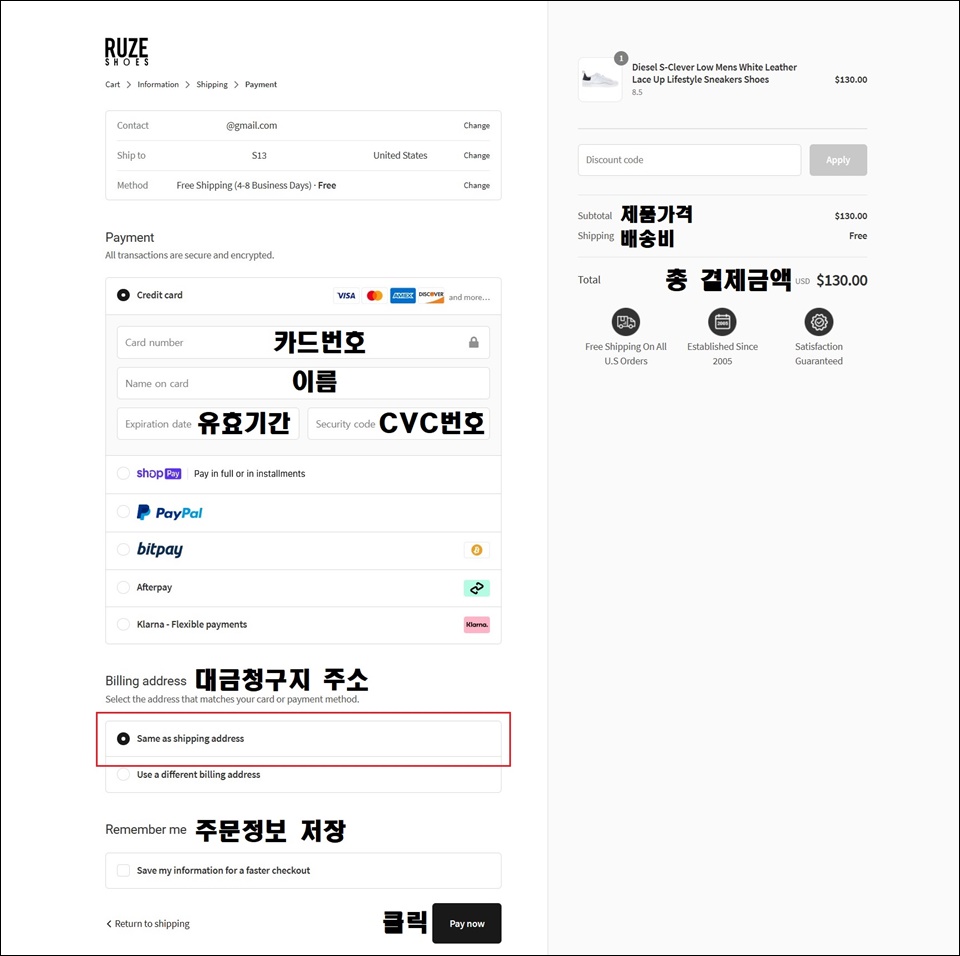Choose PayPal payment radio button
The height and width of the screenshot is (956, 960).
123,511
